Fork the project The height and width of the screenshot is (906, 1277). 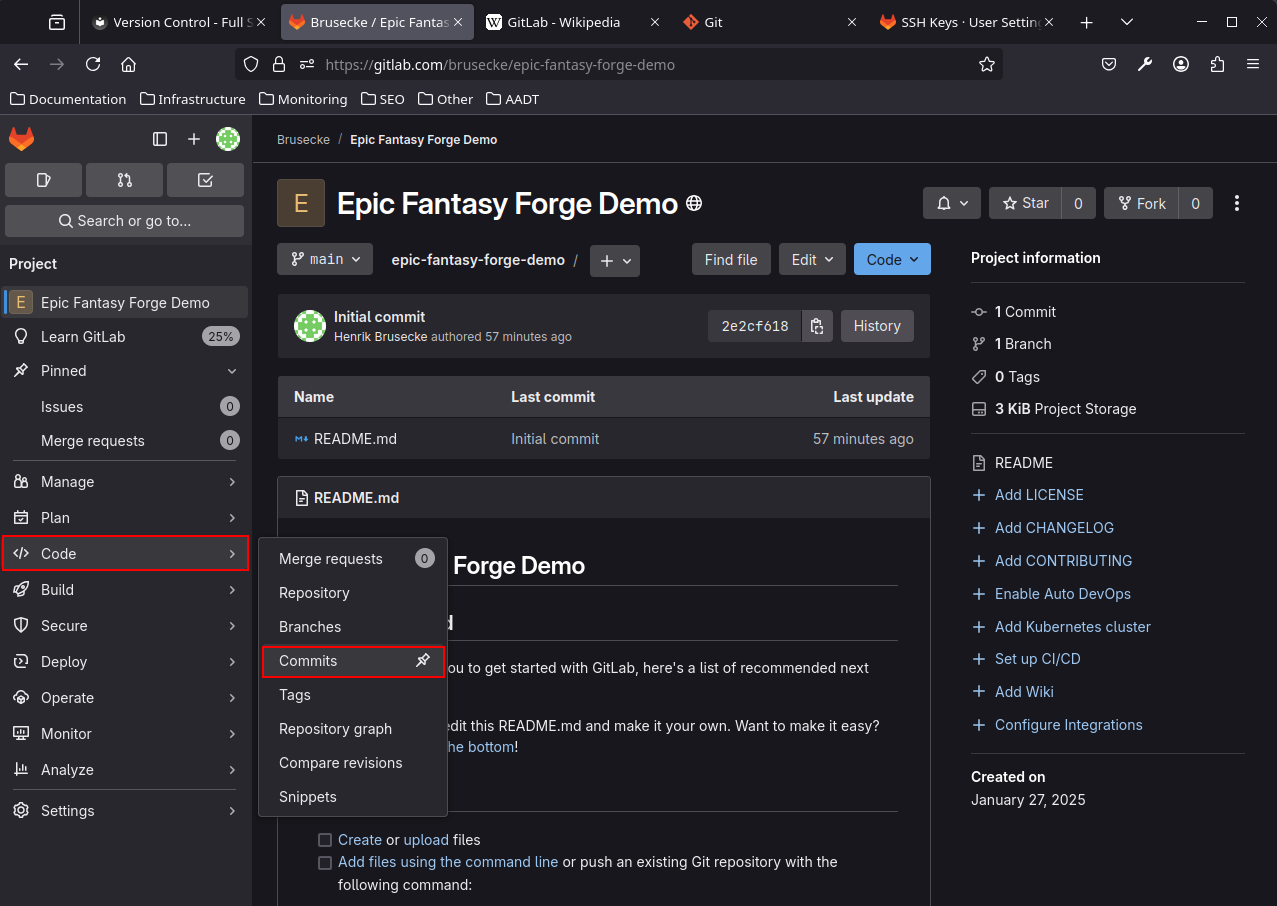pyautogui.click(x=1141, y=203)
